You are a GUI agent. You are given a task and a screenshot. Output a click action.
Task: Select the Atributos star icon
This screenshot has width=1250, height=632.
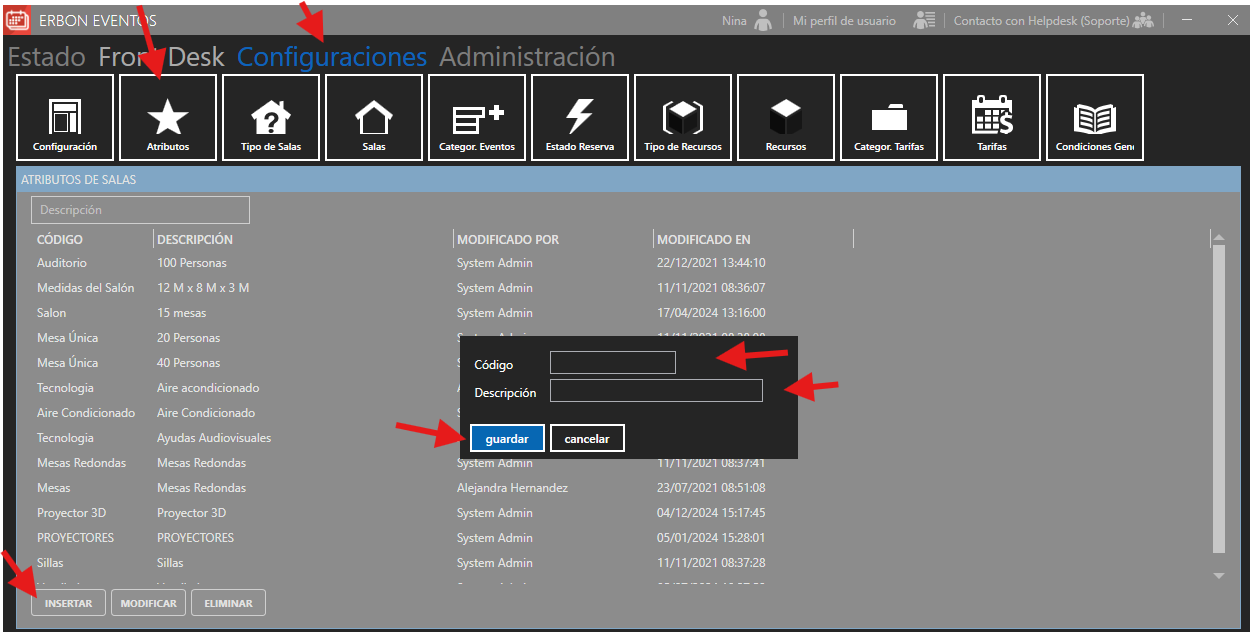tap(168, 118)
